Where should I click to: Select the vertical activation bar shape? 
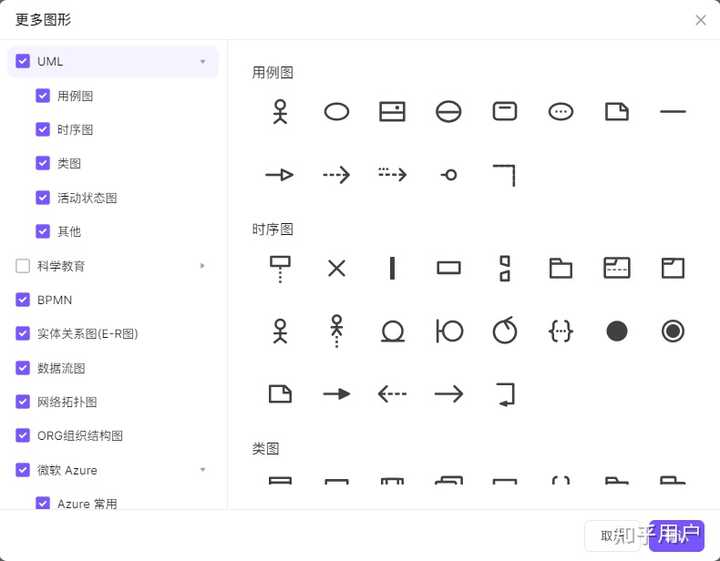coord(392,268)
